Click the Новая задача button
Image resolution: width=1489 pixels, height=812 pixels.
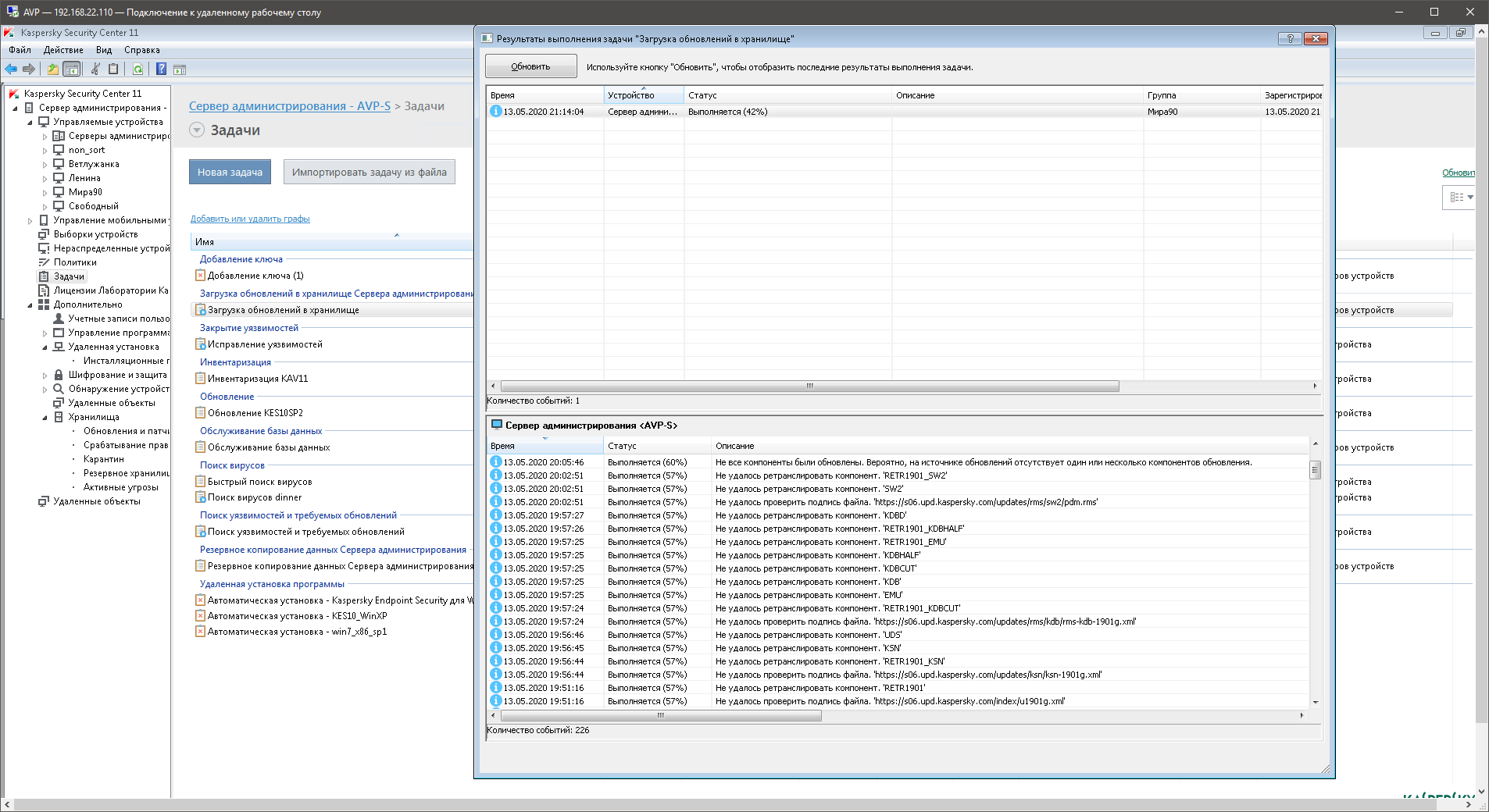(x=230, y=173)
